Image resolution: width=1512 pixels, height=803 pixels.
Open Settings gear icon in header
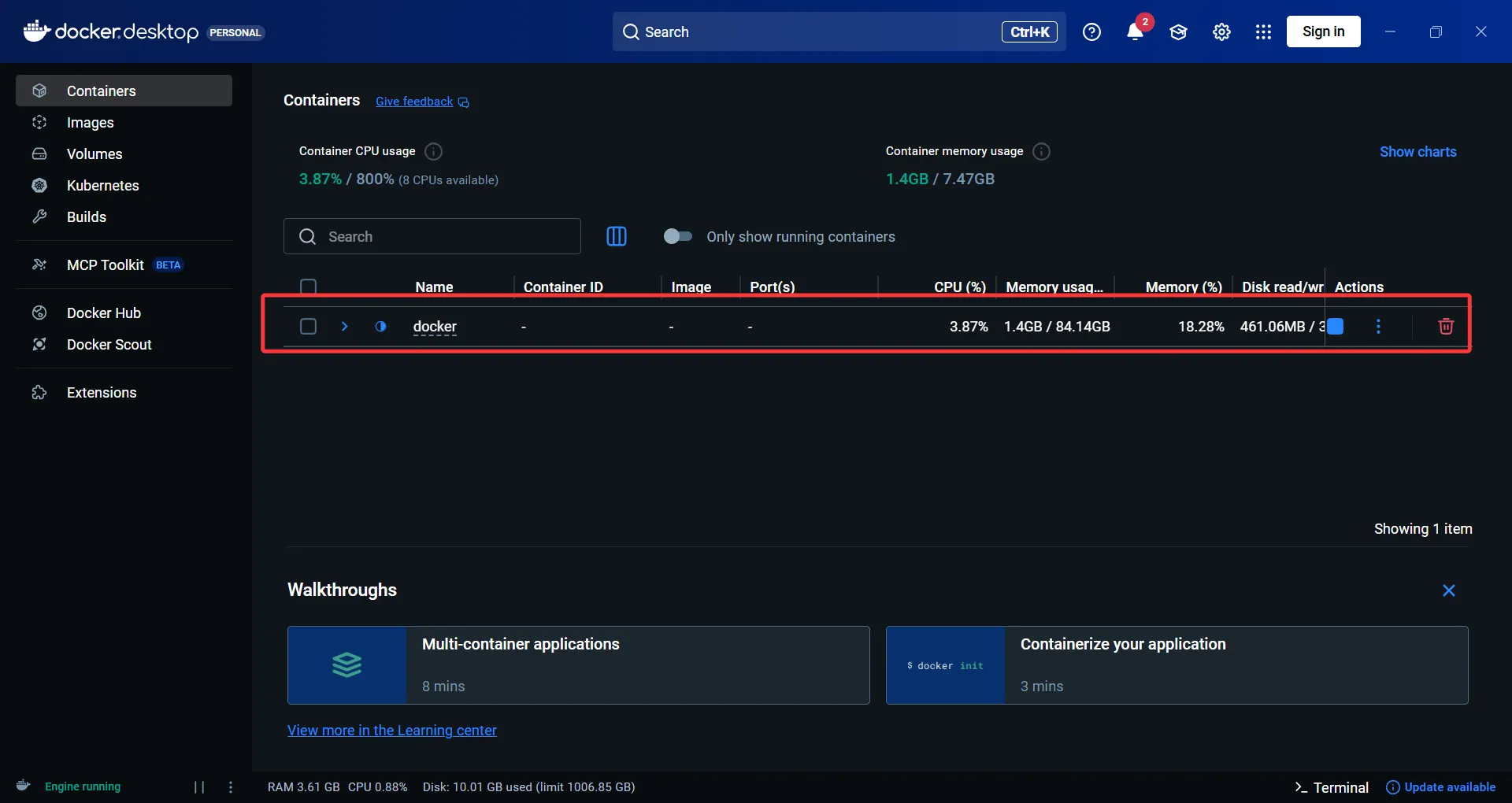point(1221,31)
